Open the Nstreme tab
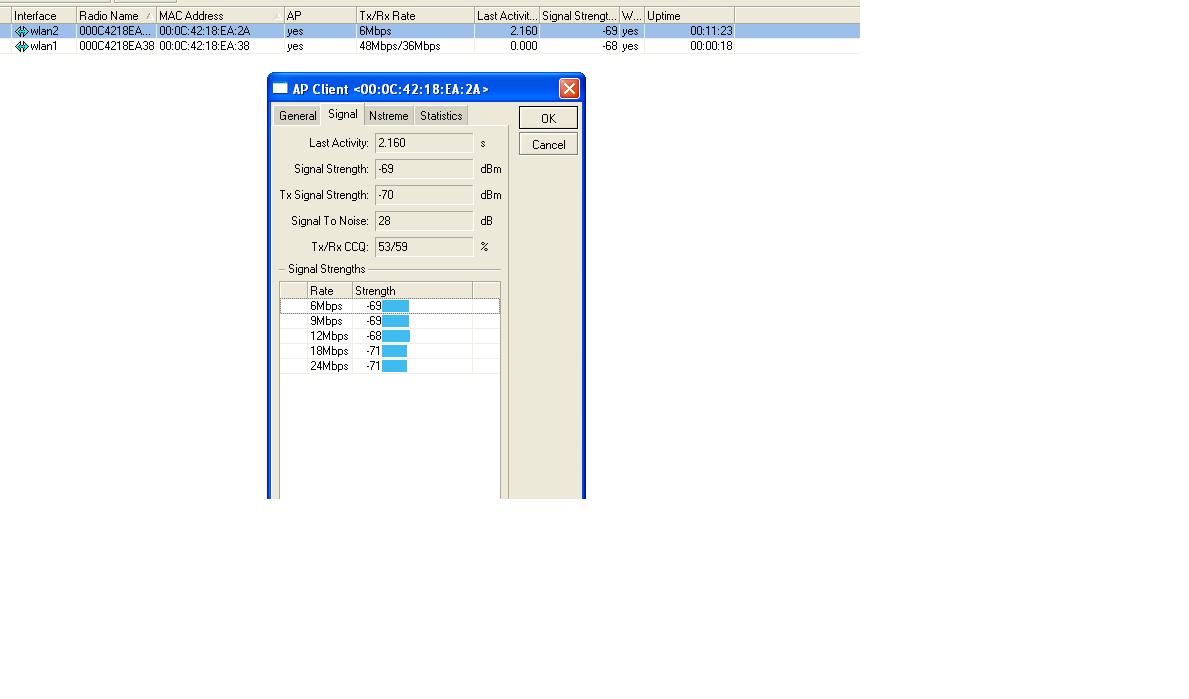 pyautogui.click(x=389, y=116)
